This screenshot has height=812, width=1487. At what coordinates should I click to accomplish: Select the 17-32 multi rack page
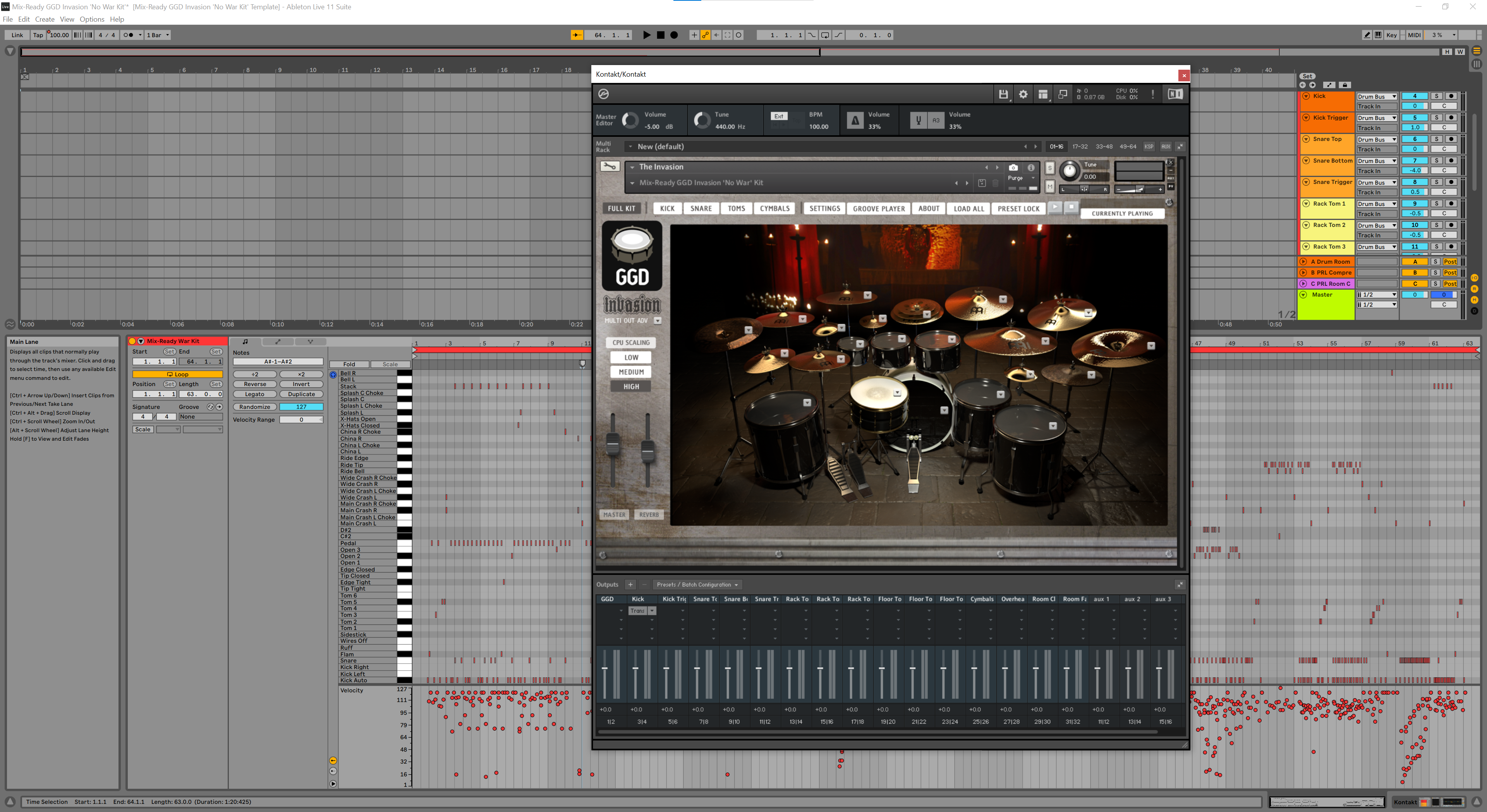1080,147
